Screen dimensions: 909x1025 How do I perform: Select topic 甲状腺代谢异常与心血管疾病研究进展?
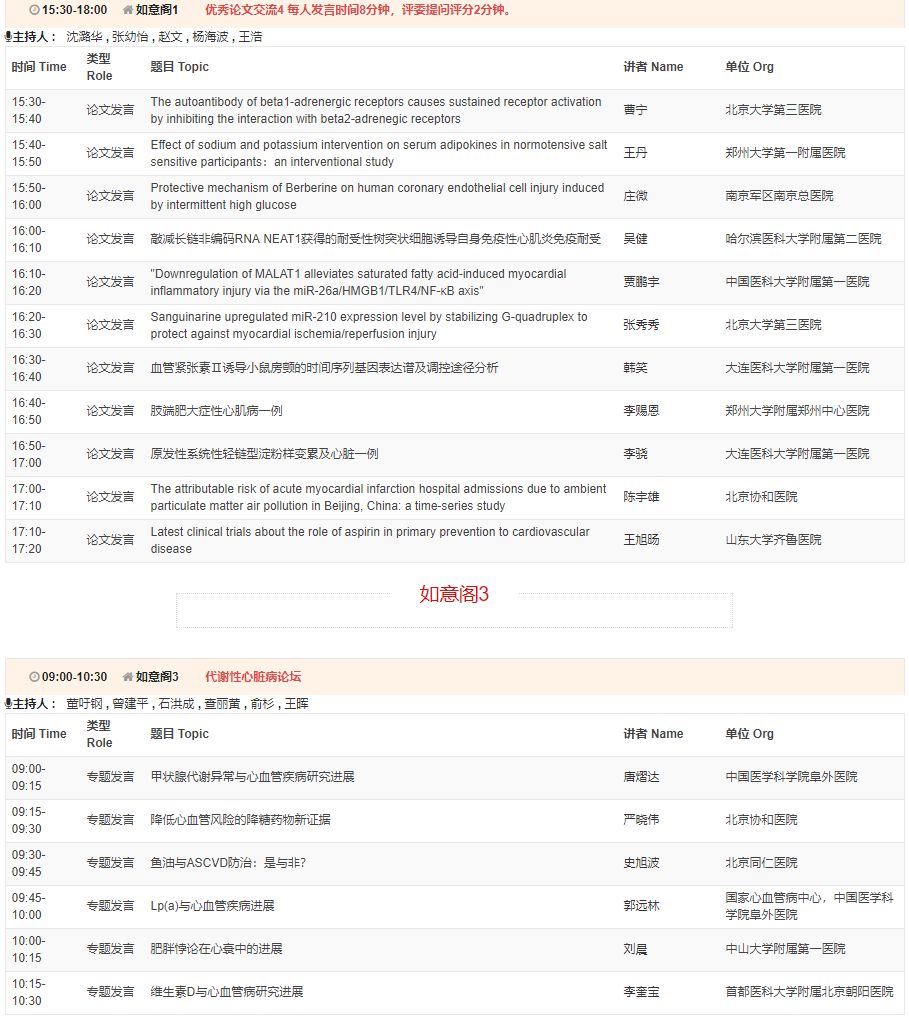point(252,777)
